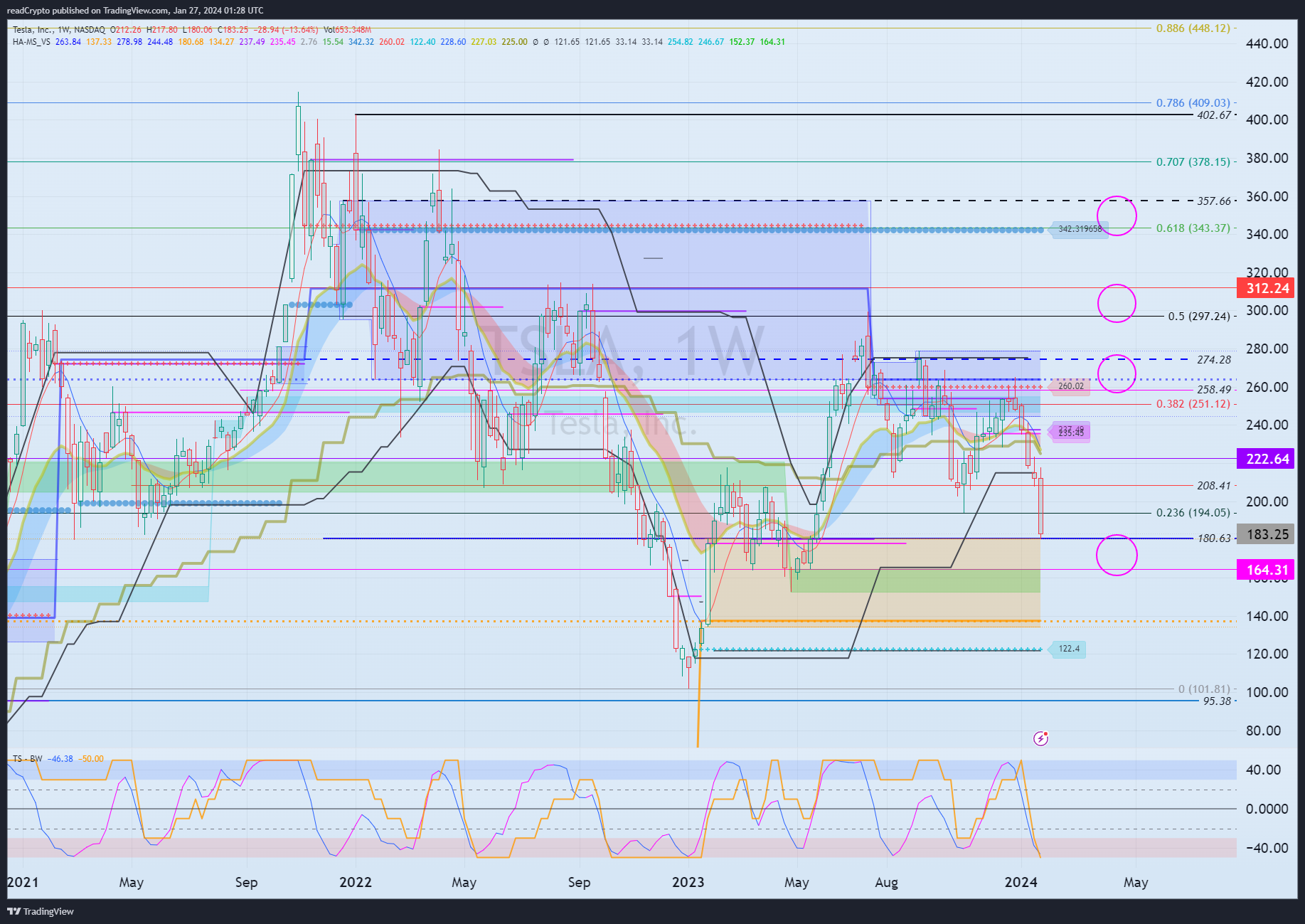The width and height of the screenshot is (1305, 924).
Task: Click the gray 183.25 current price label
Action: [1267, 534]
